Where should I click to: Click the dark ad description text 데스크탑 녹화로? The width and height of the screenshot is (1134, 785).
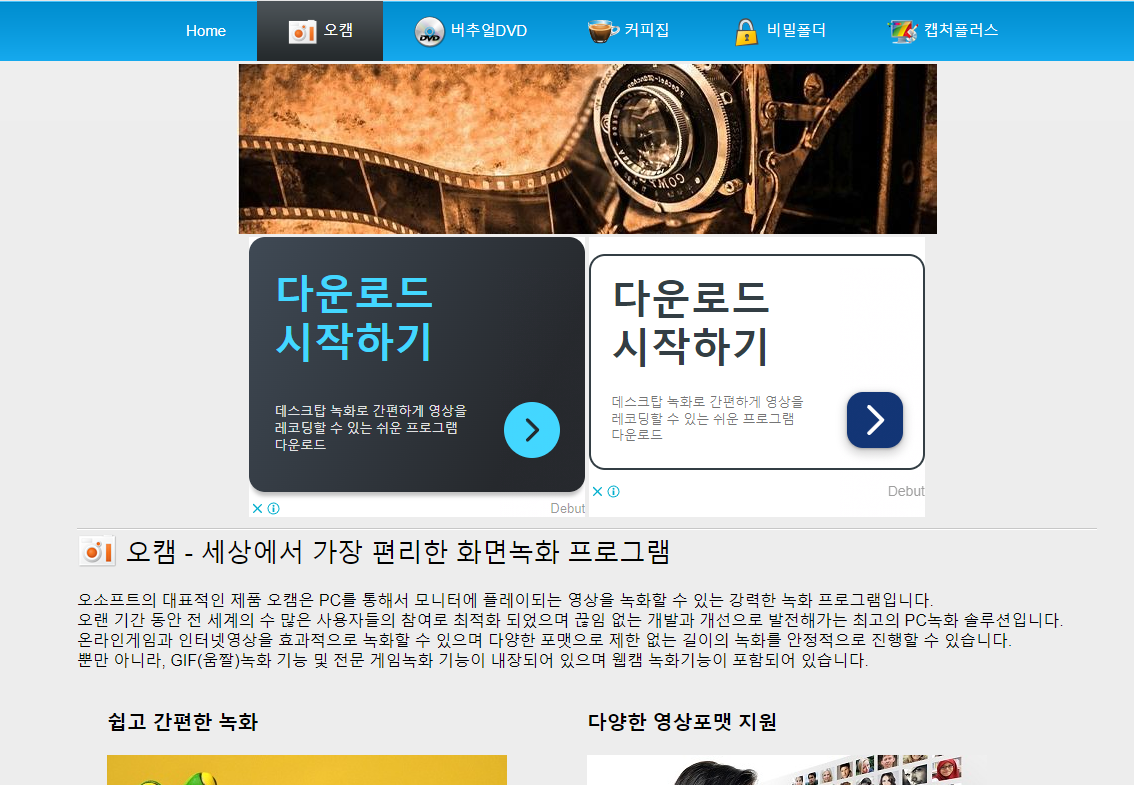coord(370,428)
